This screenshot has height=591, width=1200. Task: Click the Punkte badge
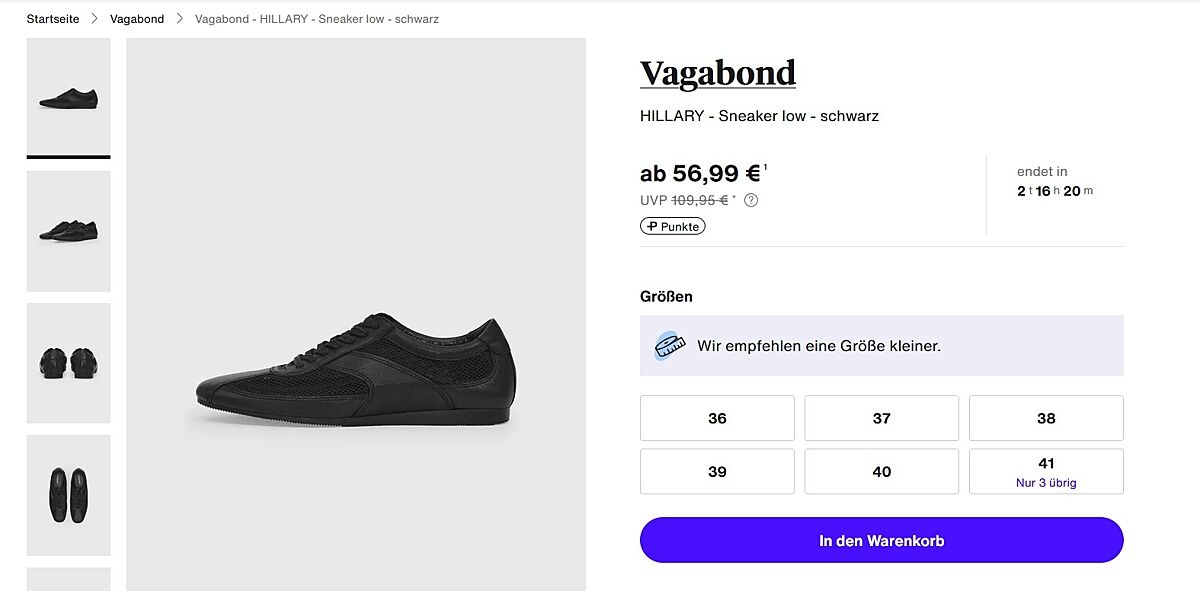click(x=673, y=226)
